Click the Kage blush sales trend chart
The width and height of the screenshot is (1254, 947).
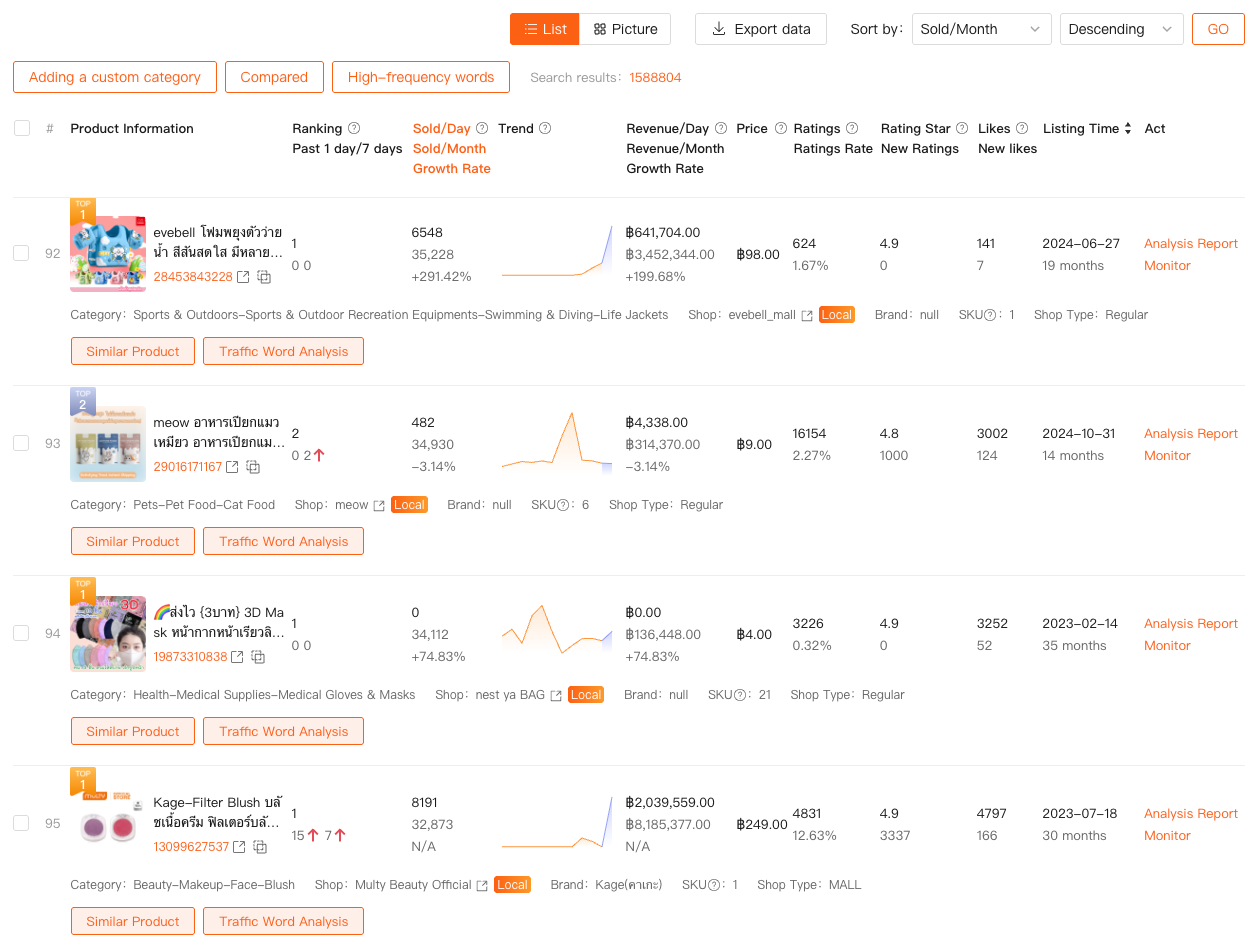[557, 824]
